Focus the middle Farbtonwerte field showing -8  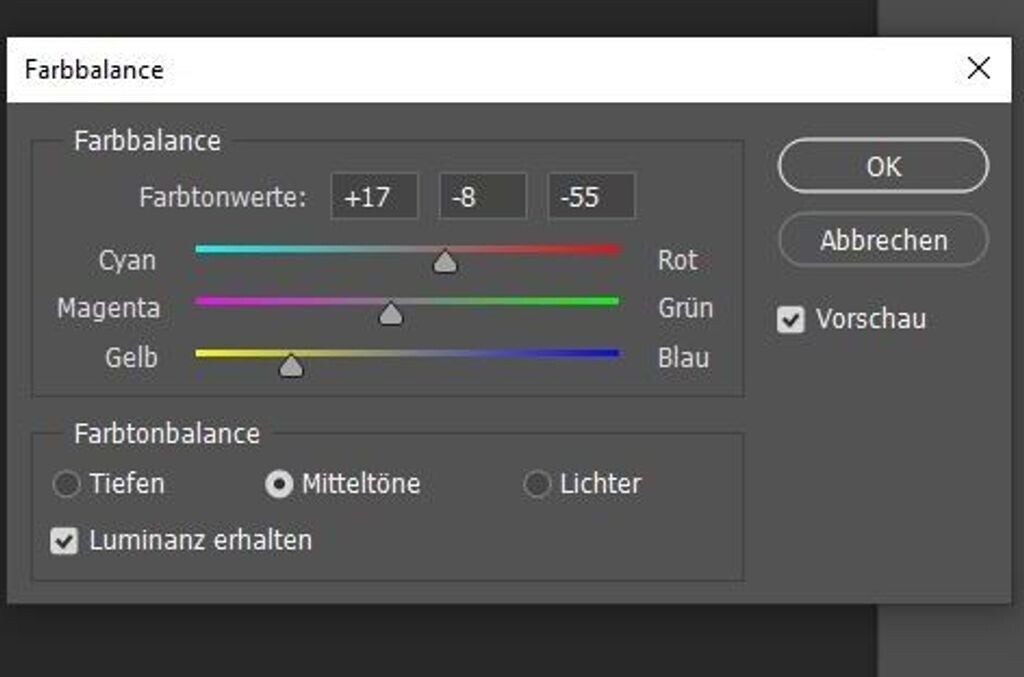pos(482,196)
